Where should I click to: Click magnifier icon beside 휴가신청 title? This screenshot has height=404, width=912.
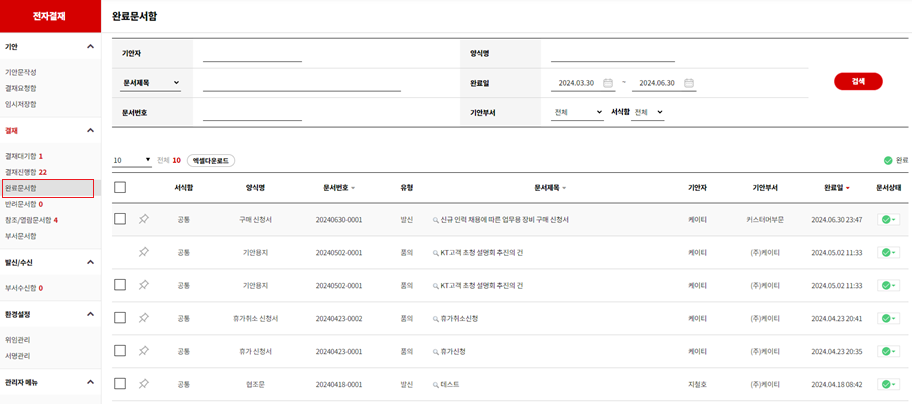click(435, 352)
